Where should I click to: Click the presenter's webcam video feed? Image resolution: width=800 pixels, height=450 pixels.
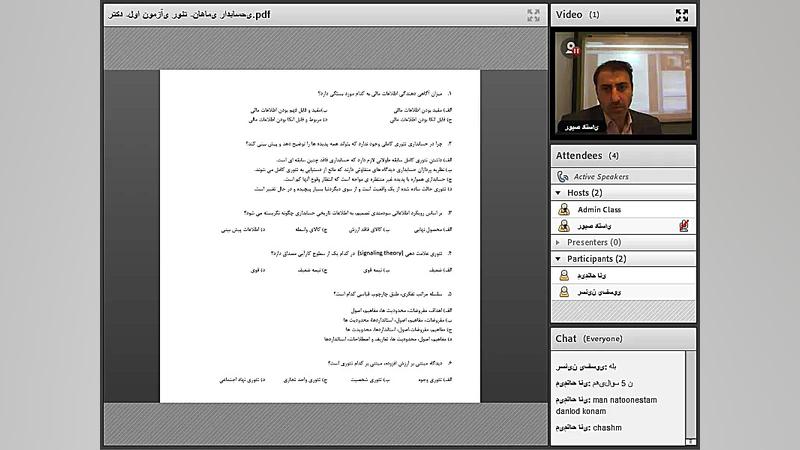click(x=623, y=83)
